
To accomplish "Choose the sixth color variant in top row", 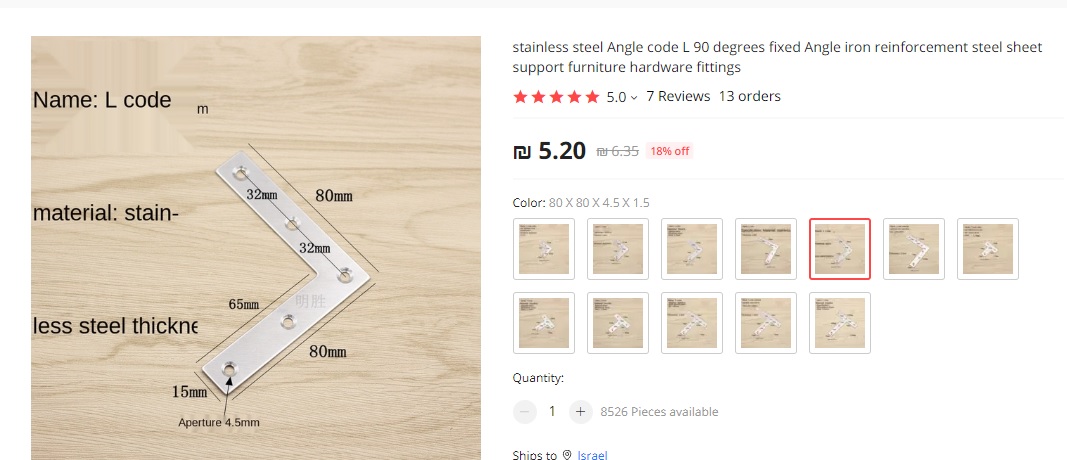I will click(914, 249).
